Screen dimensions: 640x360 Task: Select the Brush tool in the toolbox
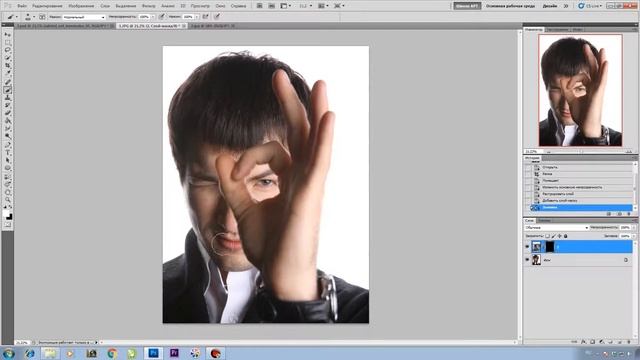pos(7,90)
